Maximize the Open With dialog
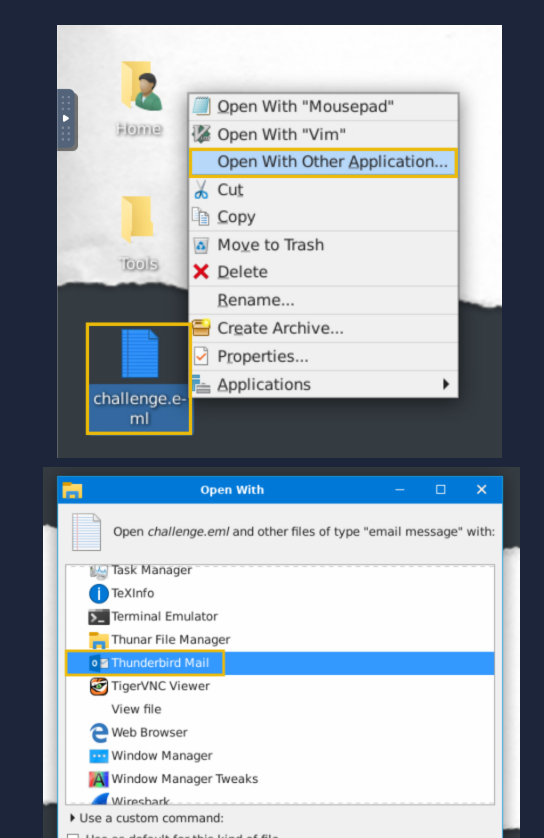544x838 pixels. point(440,490)
